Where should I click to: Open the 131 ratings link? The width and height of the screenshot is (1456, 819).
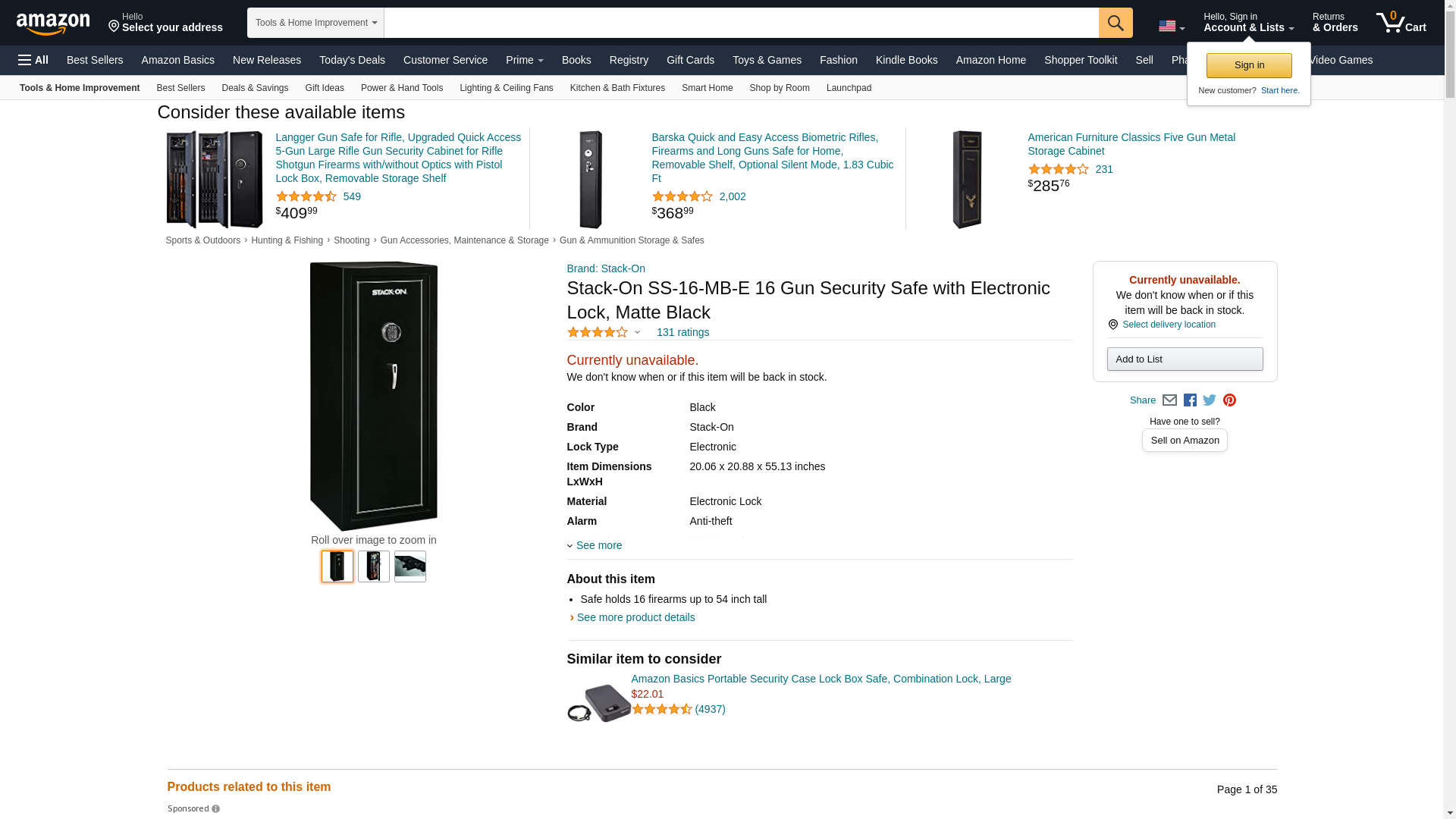pyautogui.click(x=682, y=332)
